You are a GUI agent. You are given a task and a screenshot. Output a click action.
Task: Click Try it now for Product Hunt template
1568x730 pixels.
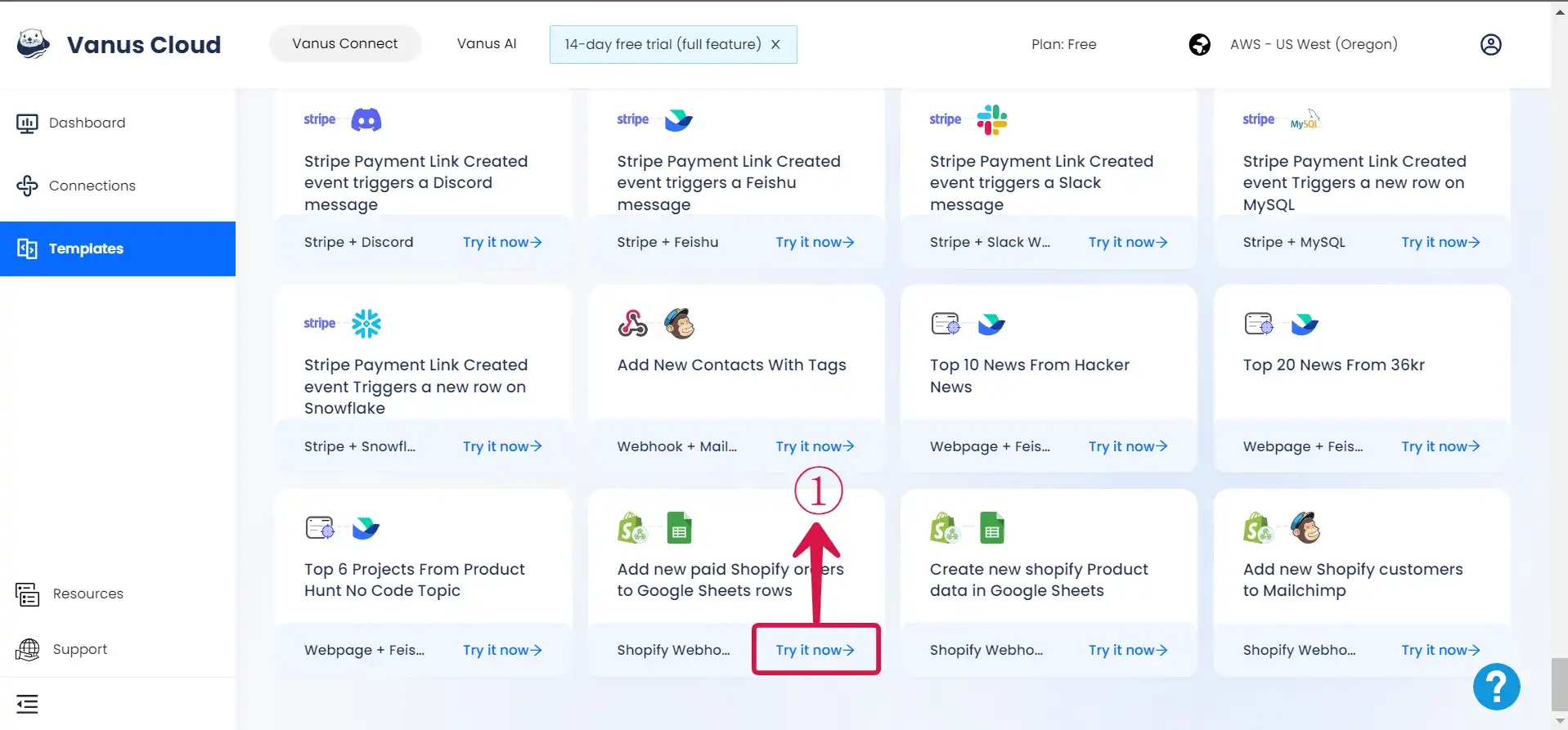pos(502,650)
